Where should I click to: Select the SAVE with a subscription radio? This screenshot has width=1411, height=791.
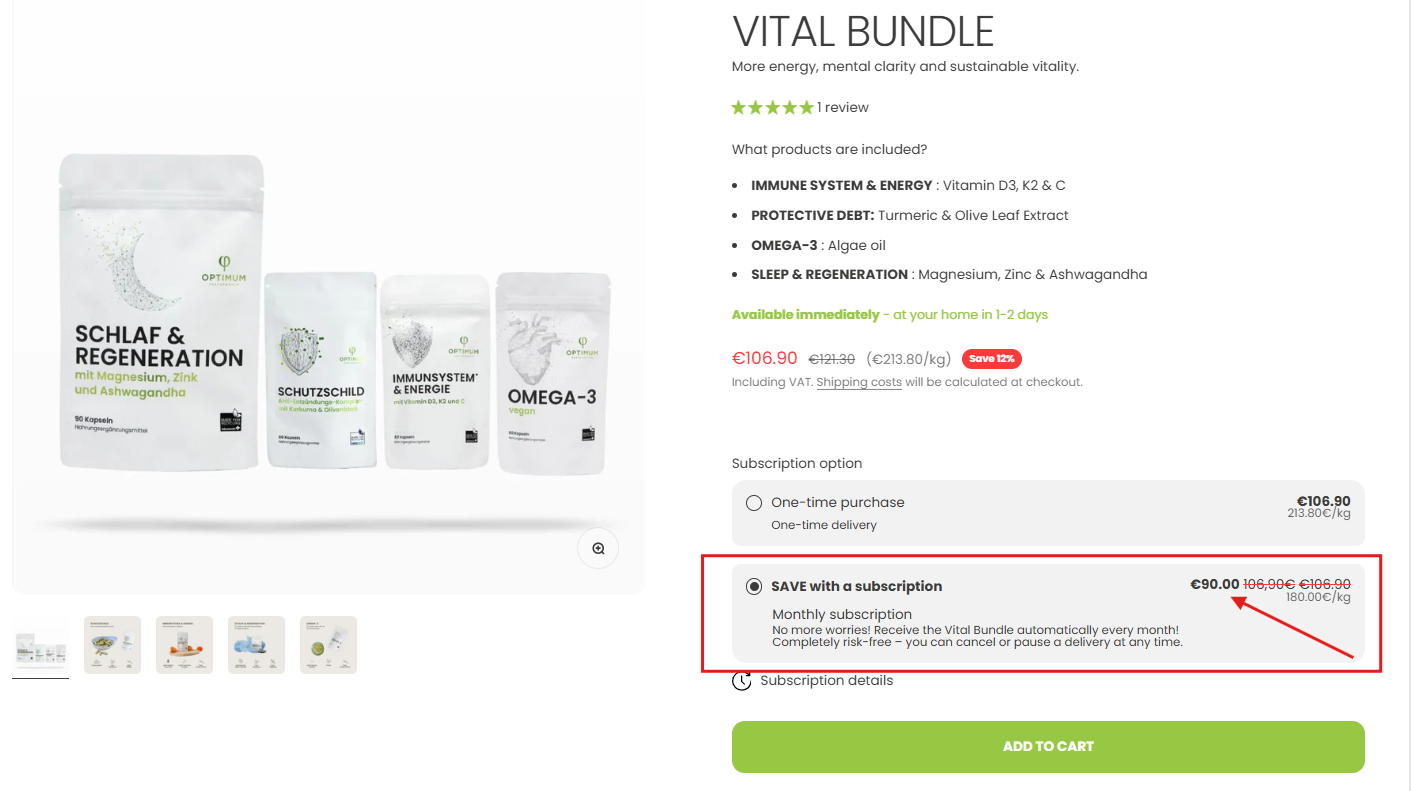click(x=754, y=586)
